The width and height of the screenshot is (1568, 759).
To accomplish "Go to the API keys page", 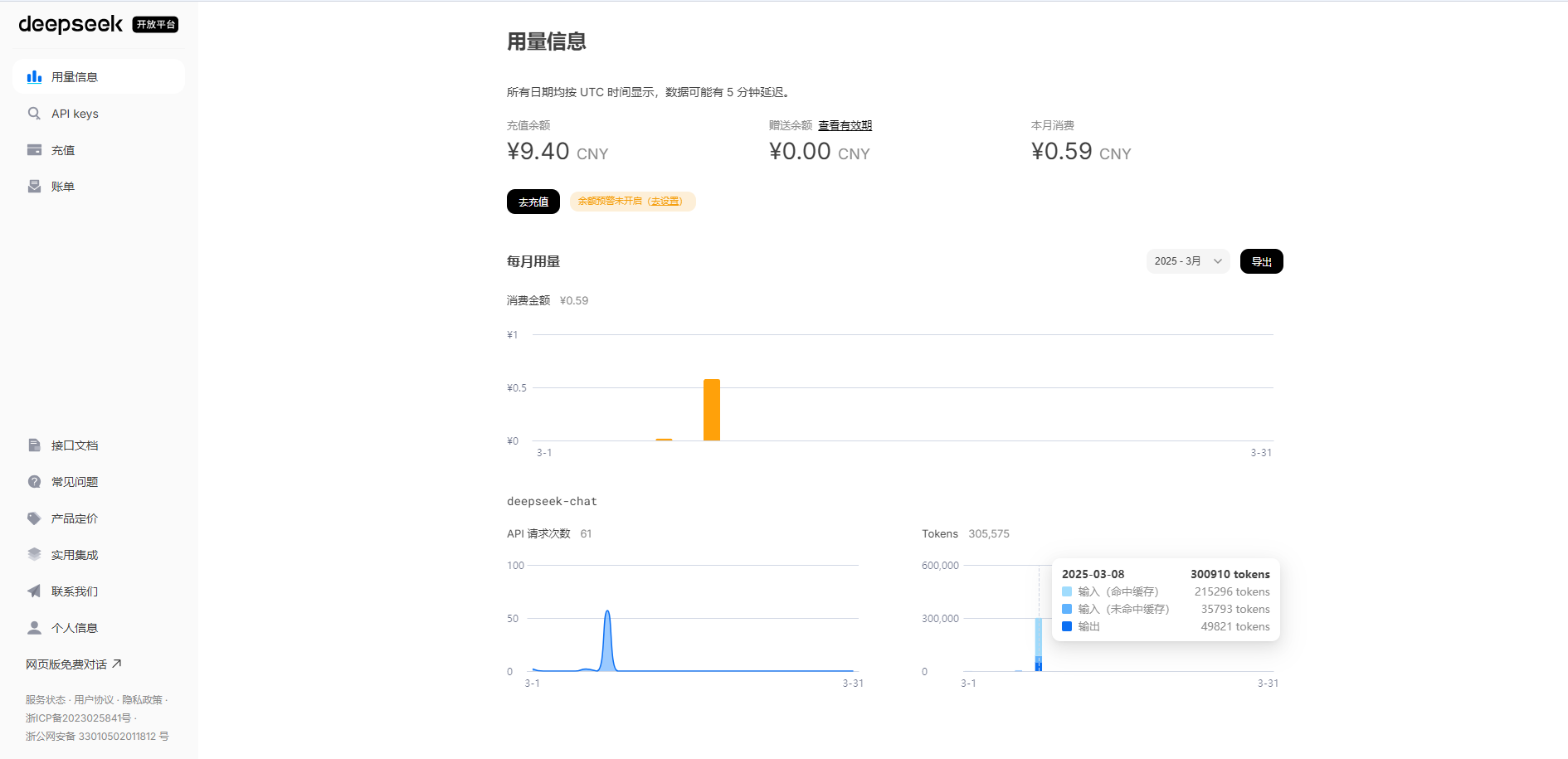I will coord(99,114).
